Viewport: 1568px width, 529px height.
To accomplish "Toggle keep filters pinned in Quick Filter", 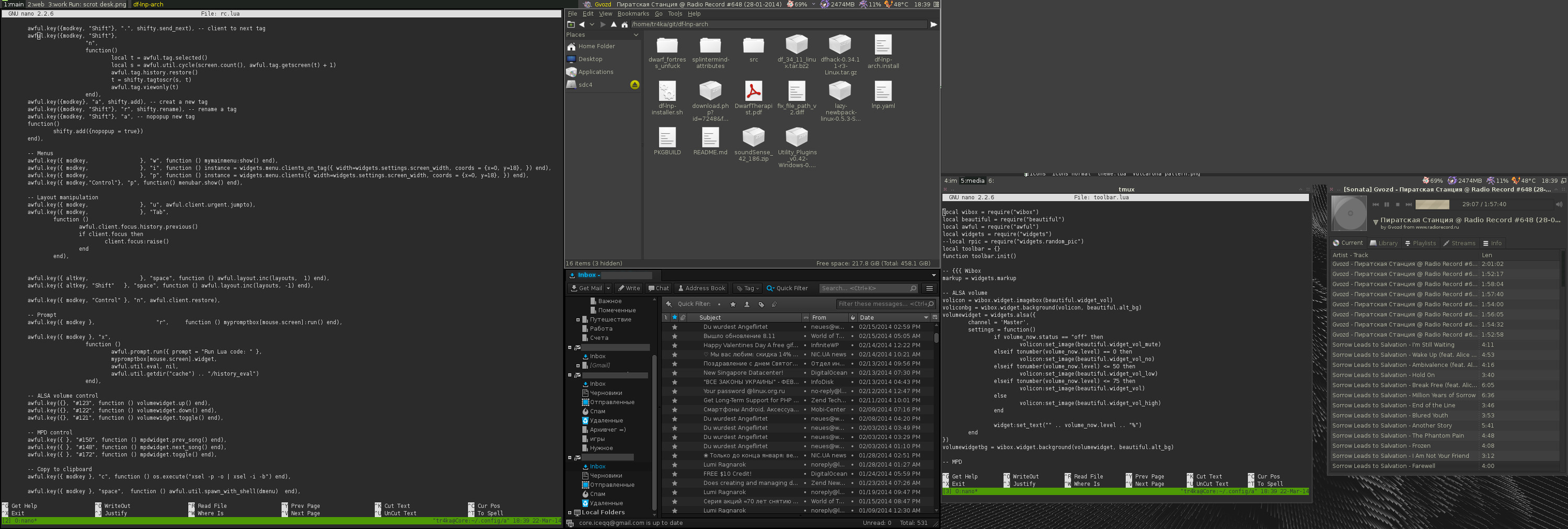I will click(669, 304).
